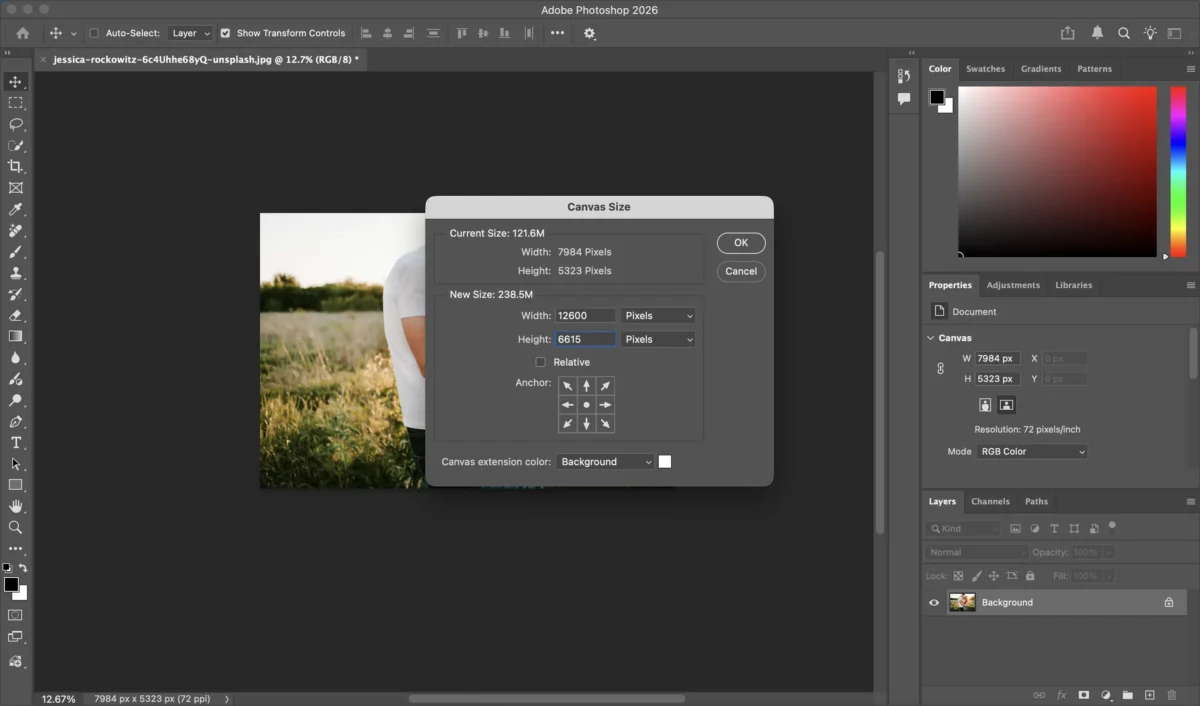The width and height of the screenshot is (1200, 706).
Task: Select the Zoom tool
Action: (x=15, y=527)
